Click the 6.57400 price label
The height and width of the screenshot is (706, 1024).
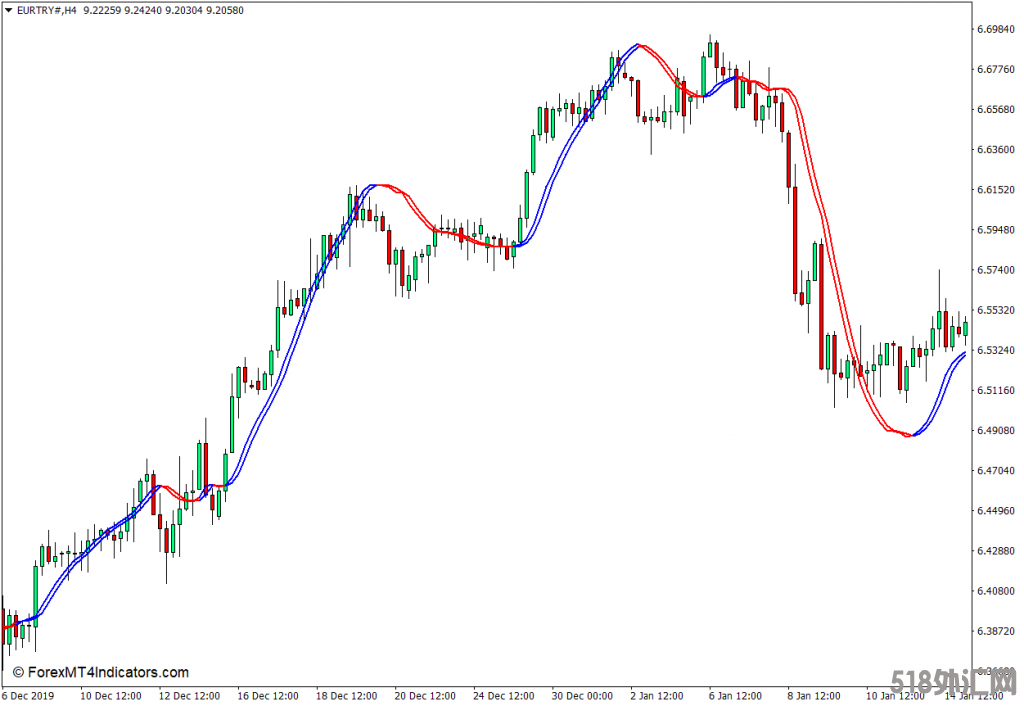(x=996, y=270)
